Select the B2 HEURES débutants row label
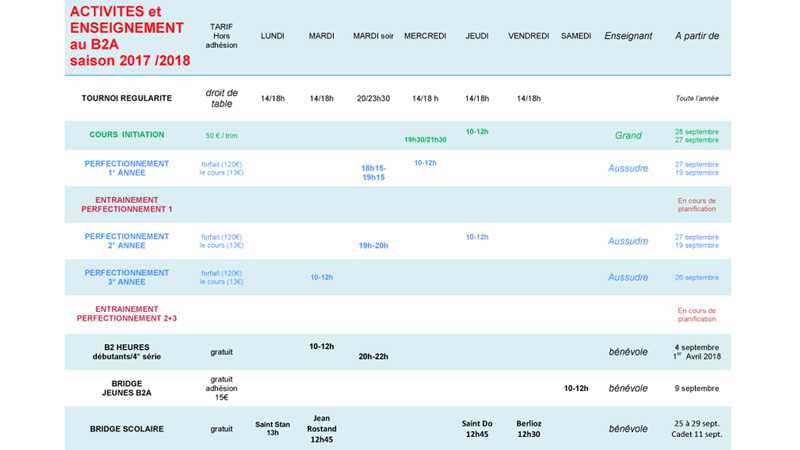 tap(127, 351)
